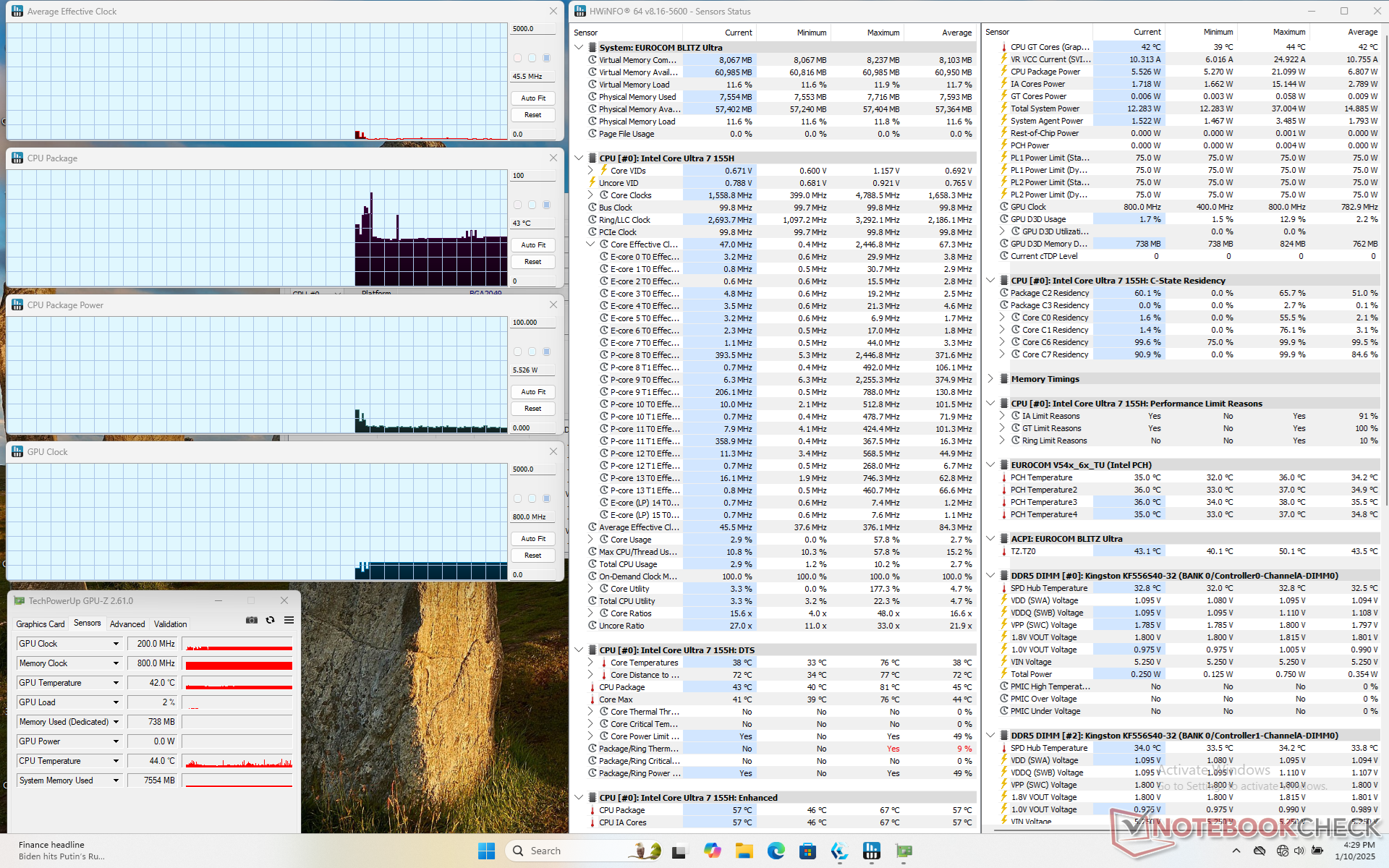Screen dimensions: 1389x868
Task: Expand the Core VIDs row
Action: 590,171
